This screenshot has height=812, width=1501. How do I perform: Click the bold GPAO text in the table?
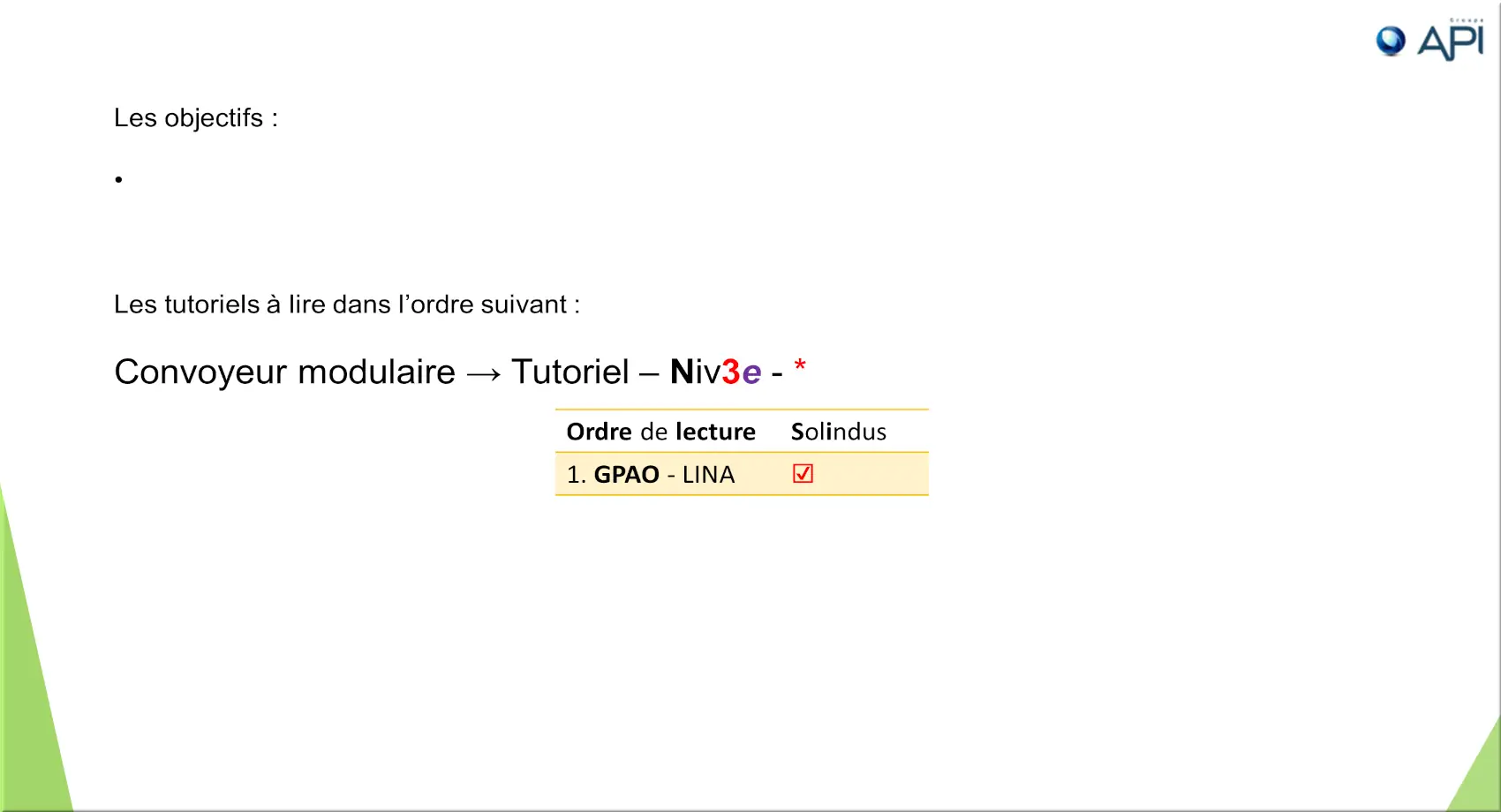tap(626, 475)
